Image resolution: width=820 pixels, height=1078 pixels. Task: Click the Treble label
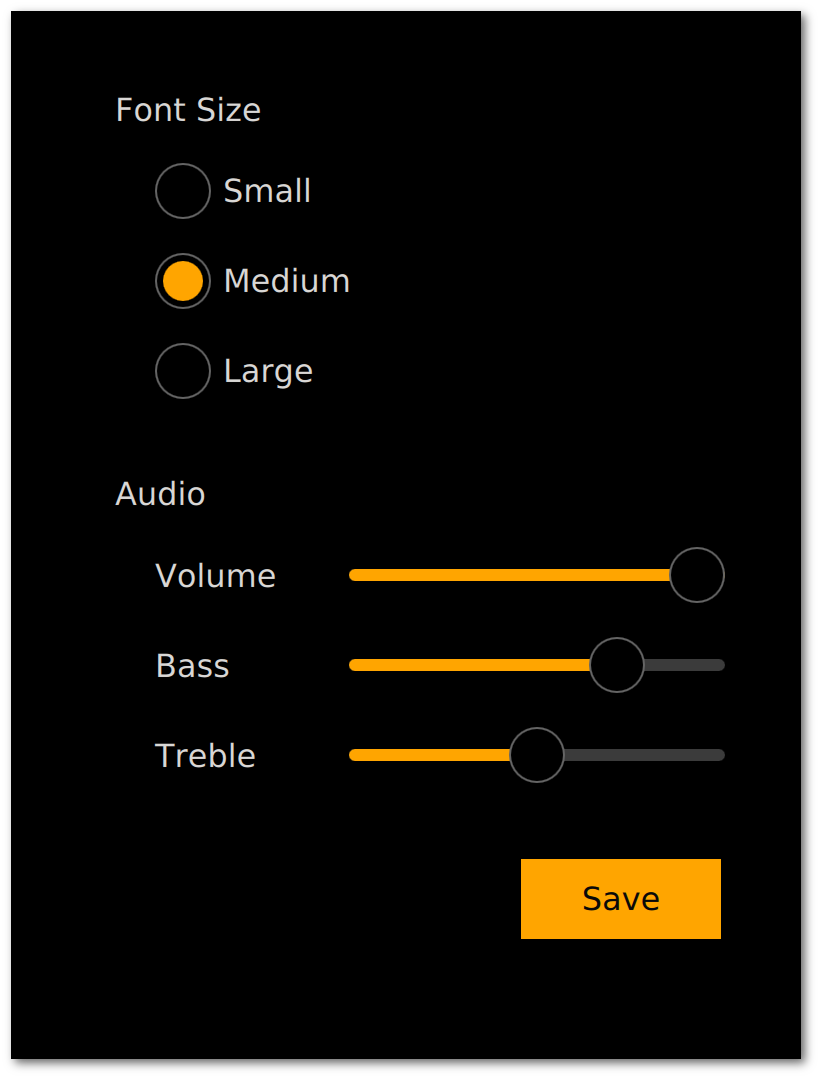(205, 755)
